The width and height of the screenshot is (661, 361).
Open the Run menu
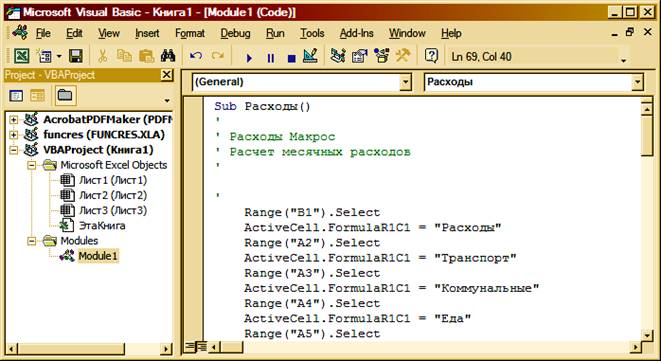[275, 33]
